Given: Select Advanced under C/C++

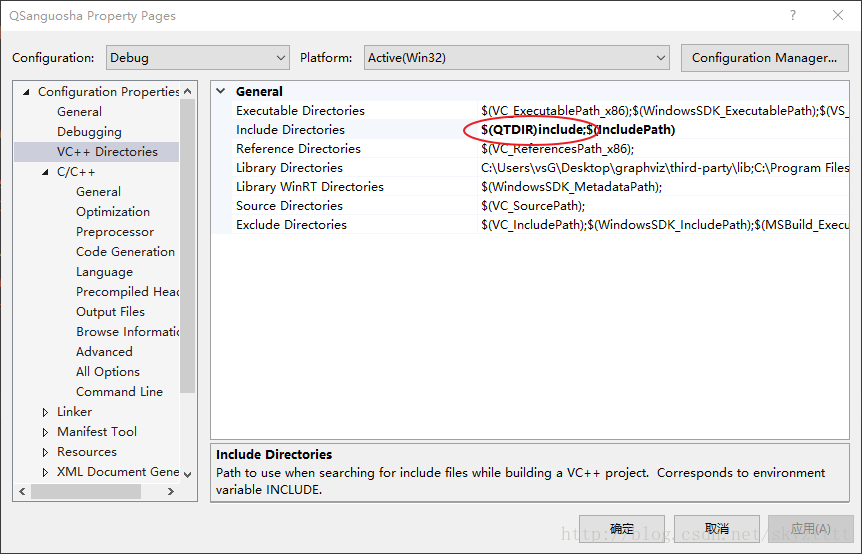Looking at the screenshot, I should (x=104, y=352).
